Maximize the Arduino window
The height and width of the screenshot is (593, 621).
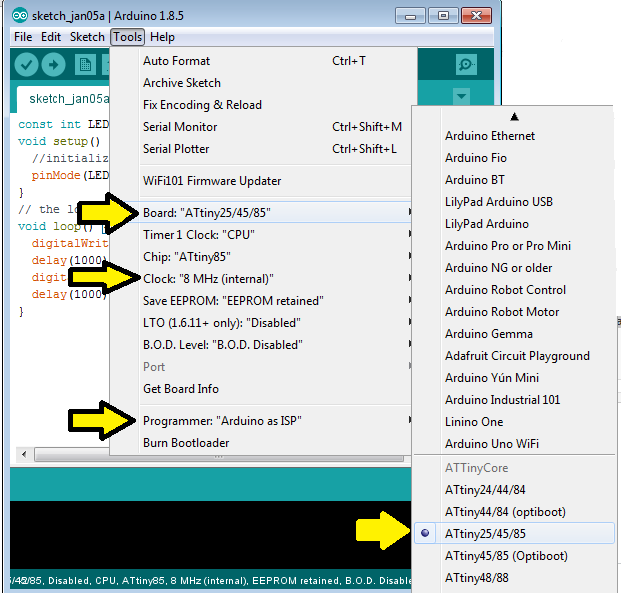(443, 16)
